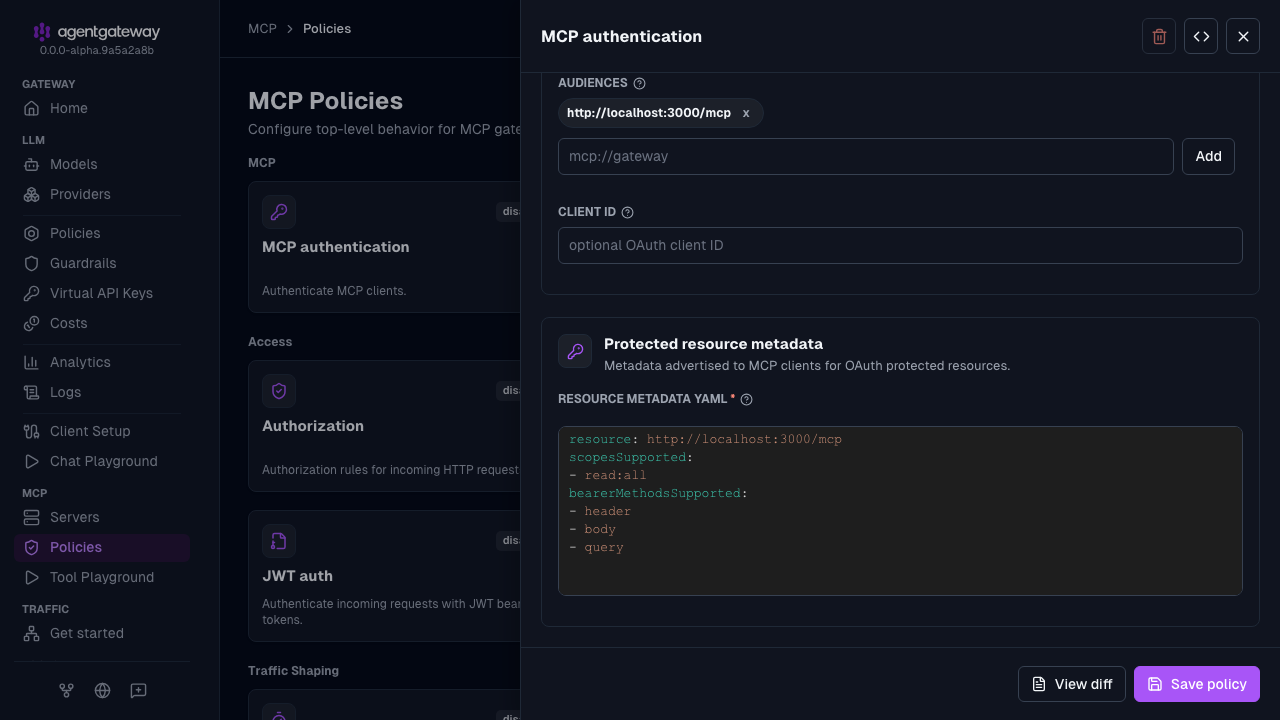Click the feedback message icon in footer

pyautogui.click(x=139, y=690)
